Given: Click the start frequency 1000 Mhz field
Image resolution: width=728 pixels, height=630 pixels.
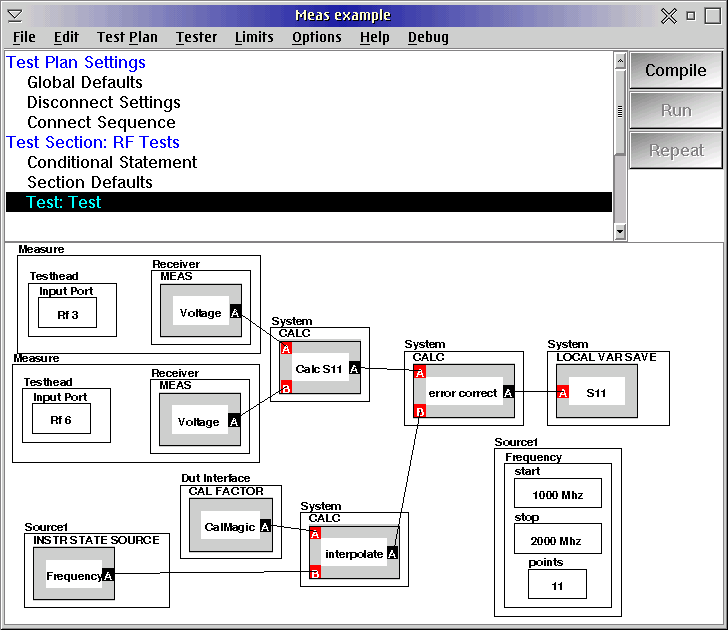Looking at the screenshot, I should click(x=558, y=493).
